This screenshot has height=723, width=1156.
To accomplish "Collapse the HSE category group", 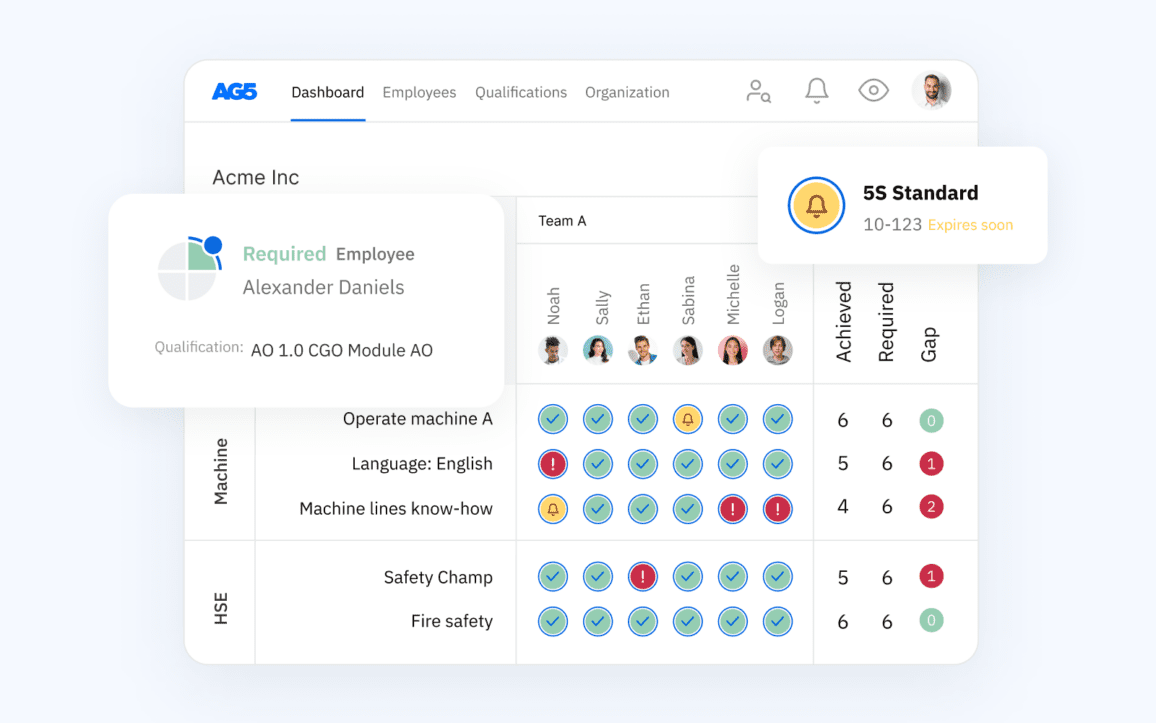I will [x=221, y=608].
